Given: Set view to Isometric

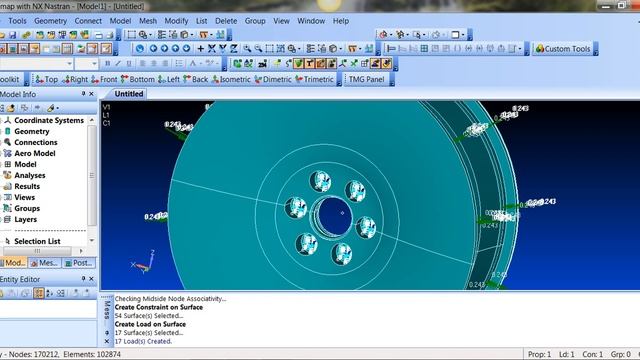Looking at the screenshot, I should tap(231, 79).
